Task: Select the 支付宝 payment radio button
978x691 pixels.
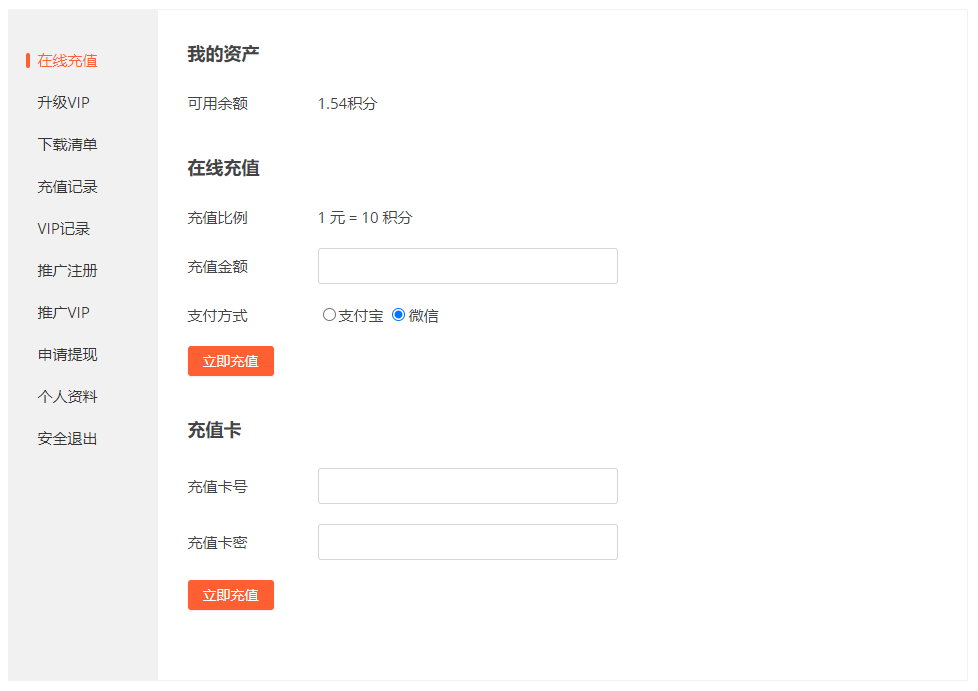Action: click(x=330, y=314)
